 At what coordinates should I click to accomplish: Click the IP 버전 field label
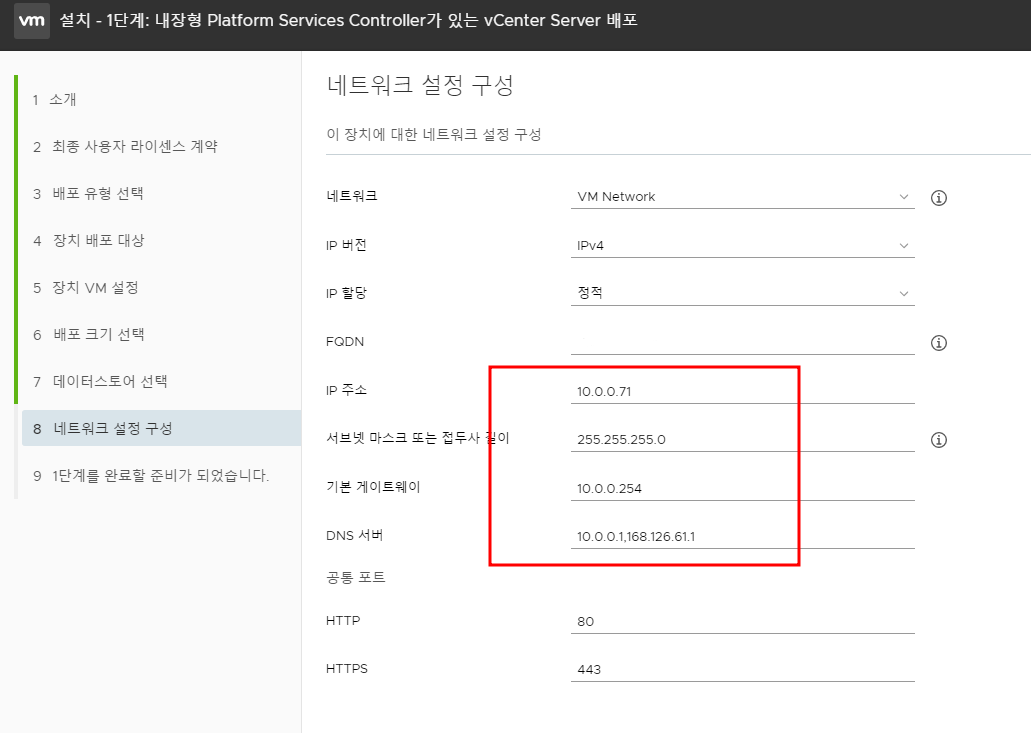(x=346, y=245)
